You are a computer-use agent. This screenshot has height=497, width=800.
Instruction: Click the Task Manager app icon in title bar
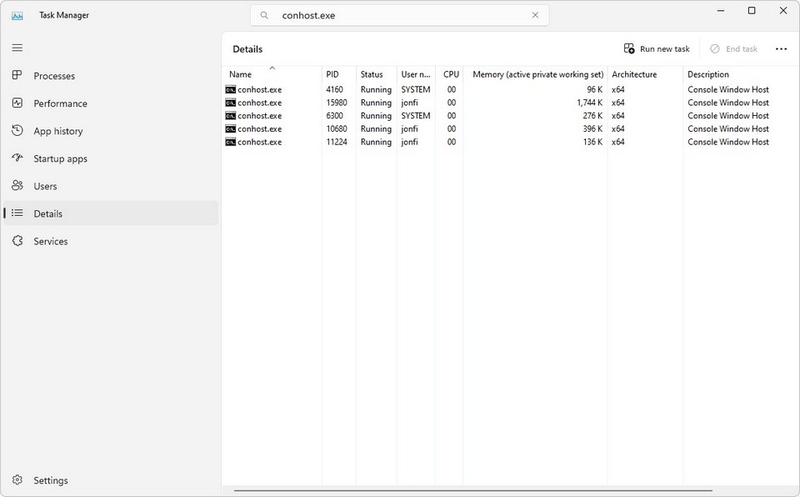tap(17, 16)
